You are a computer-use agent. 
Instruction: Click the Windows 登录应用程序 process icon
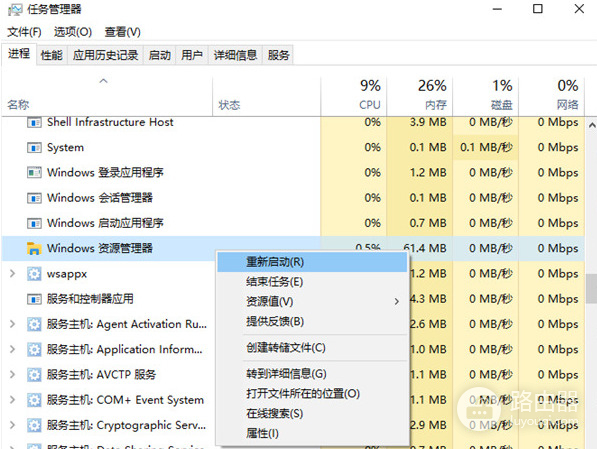point(34,173)
